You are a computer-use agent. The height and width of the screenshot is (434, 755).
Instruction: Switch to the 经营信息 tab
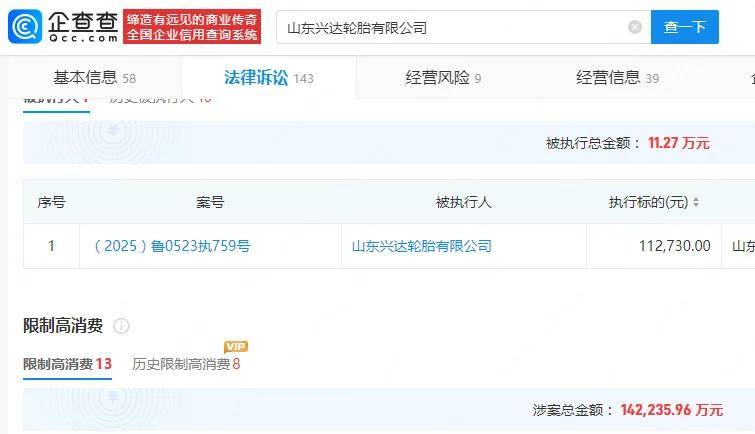click(x=617, y=77)
